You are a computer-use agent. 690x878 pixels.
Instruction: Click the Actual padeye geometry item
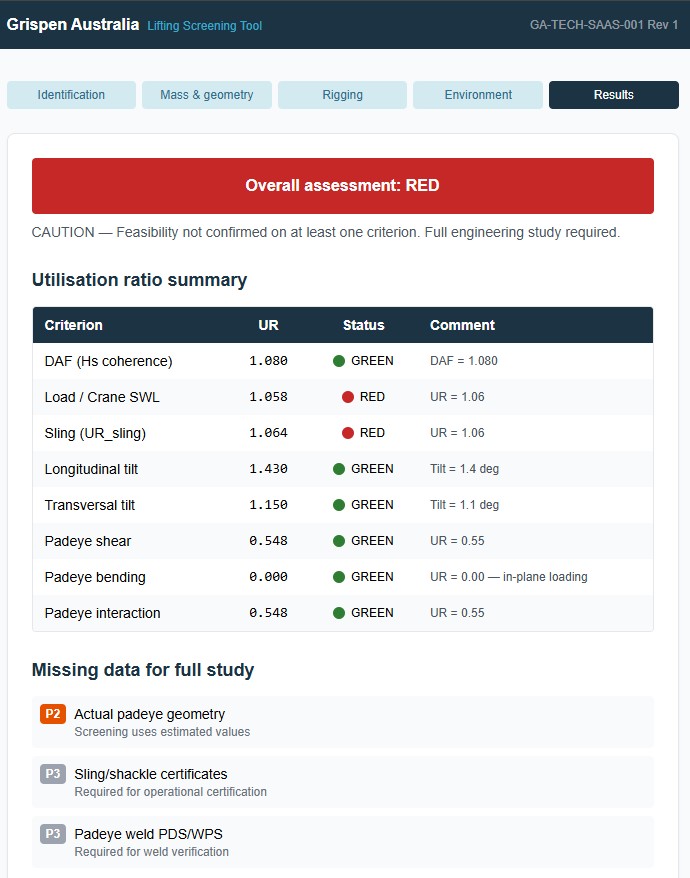[343, 722]
